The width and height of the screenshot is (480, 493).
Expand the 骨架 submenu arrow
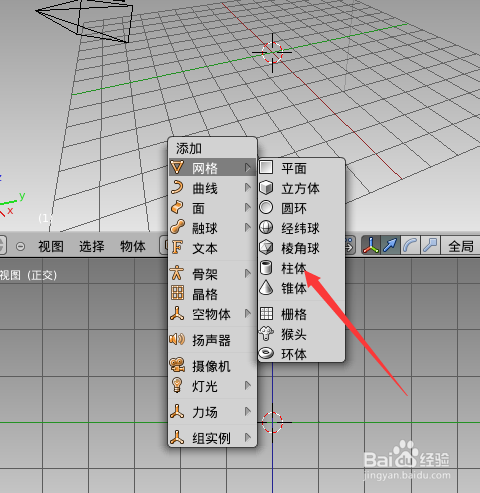(248, 274)
